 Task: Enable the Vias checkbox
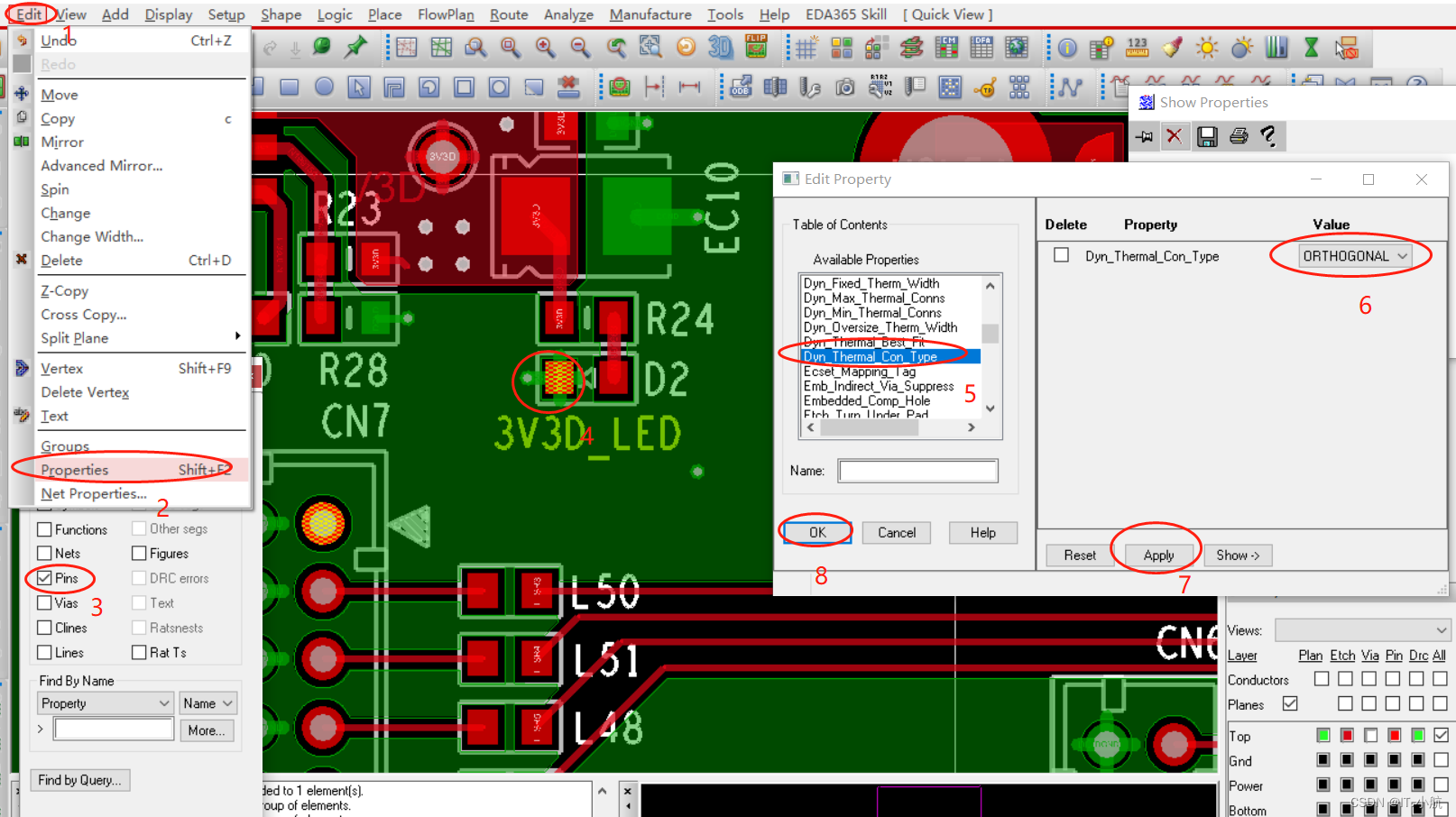(44, 602)
